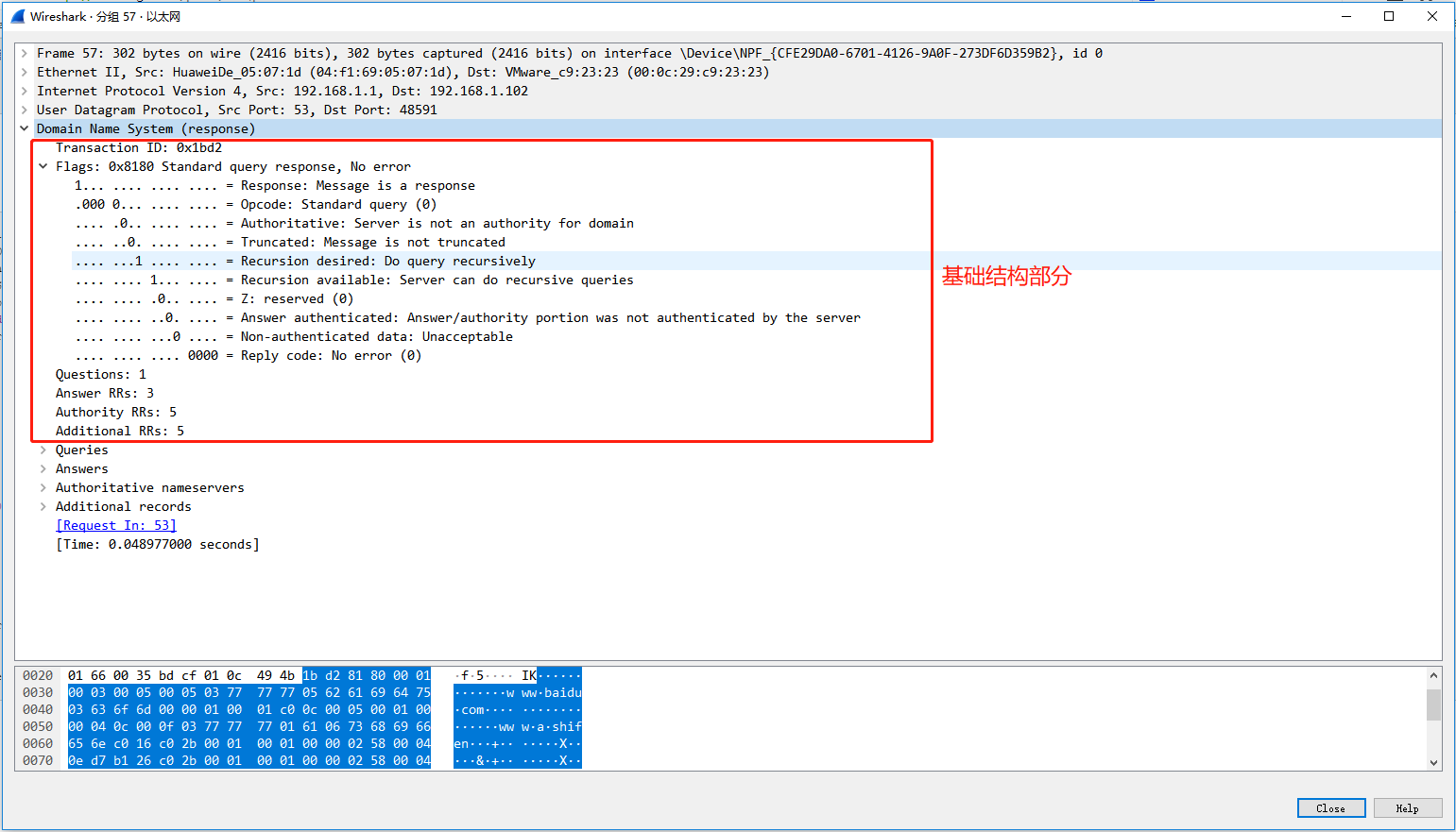Click the Wireshark shark fin title icon

click(17, 16)
